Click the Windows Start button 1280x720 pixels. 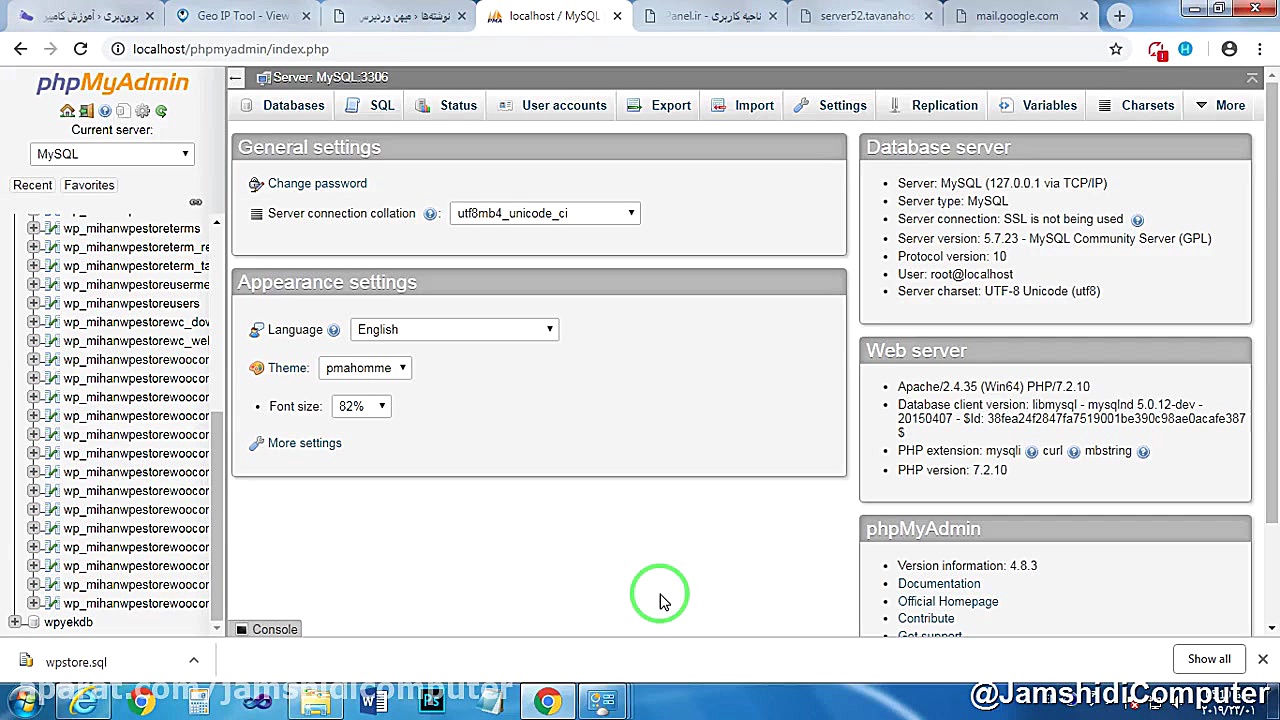tap(24, 702)
